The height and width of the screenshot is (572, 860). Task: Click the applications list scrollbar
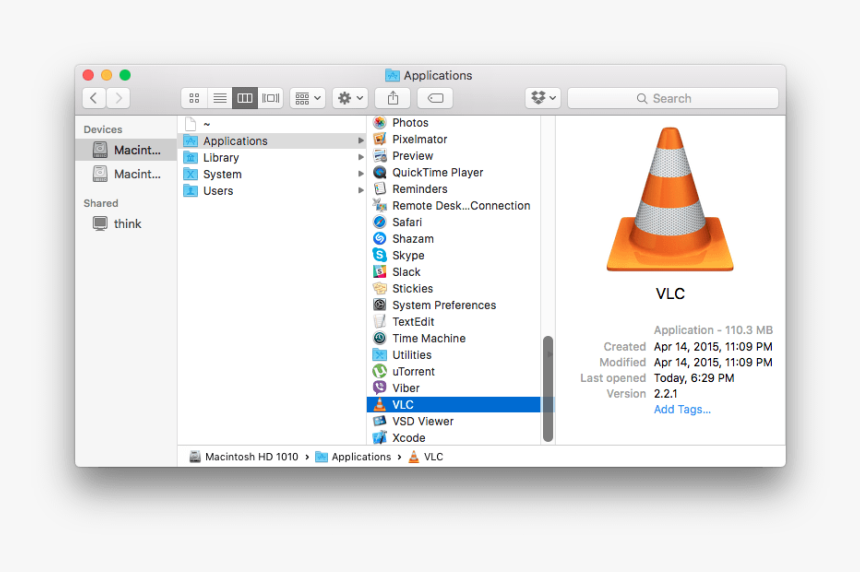(x=547, y=388)
